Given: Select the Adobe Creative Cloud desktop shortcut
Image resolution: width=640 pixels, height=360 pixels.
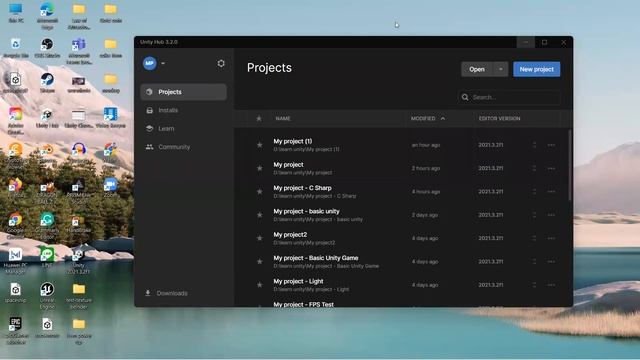Looking at the screenshot, I should pyautogui.click(x=16, y=121).
